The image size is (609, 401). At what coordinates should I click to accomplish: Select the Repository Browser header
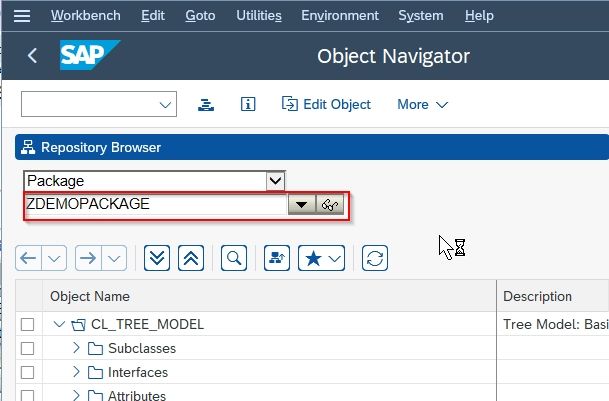point(311,147)
